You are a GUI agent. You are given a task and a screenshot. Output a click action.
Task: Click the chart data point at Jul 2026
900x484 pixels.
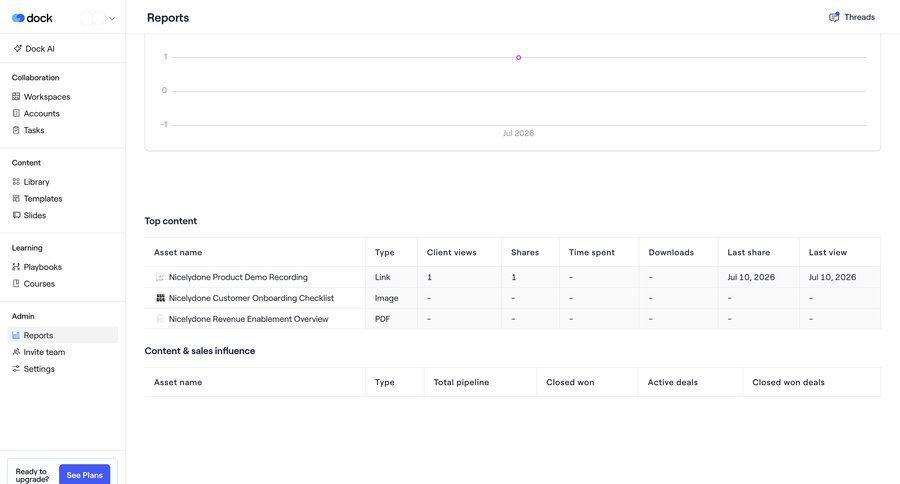(x=518, y=57)
